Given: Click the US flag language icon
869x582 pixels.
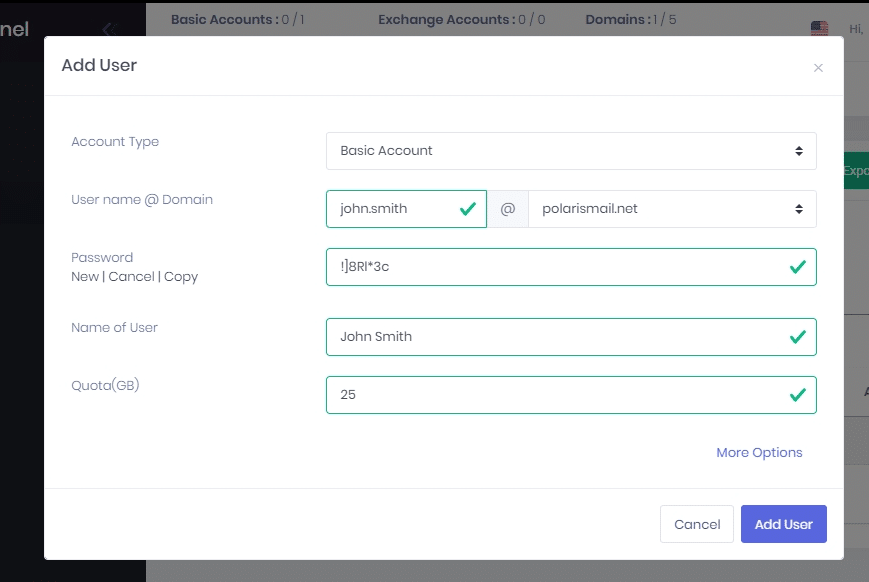Looking at the screenshot, I should 819,29.
